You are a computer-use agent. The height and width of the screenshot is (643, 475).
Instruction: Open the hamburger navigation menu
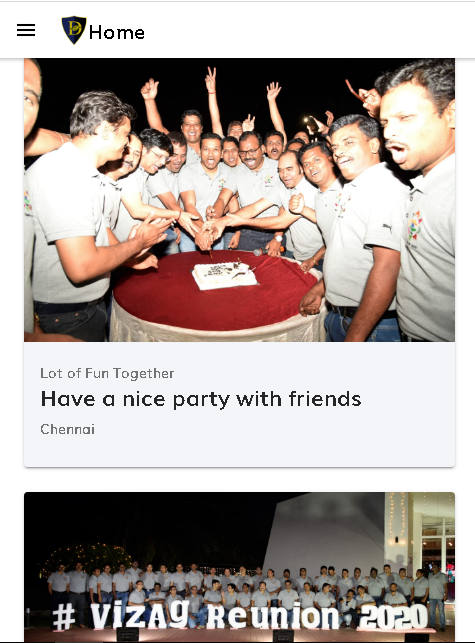coord(26,30)
